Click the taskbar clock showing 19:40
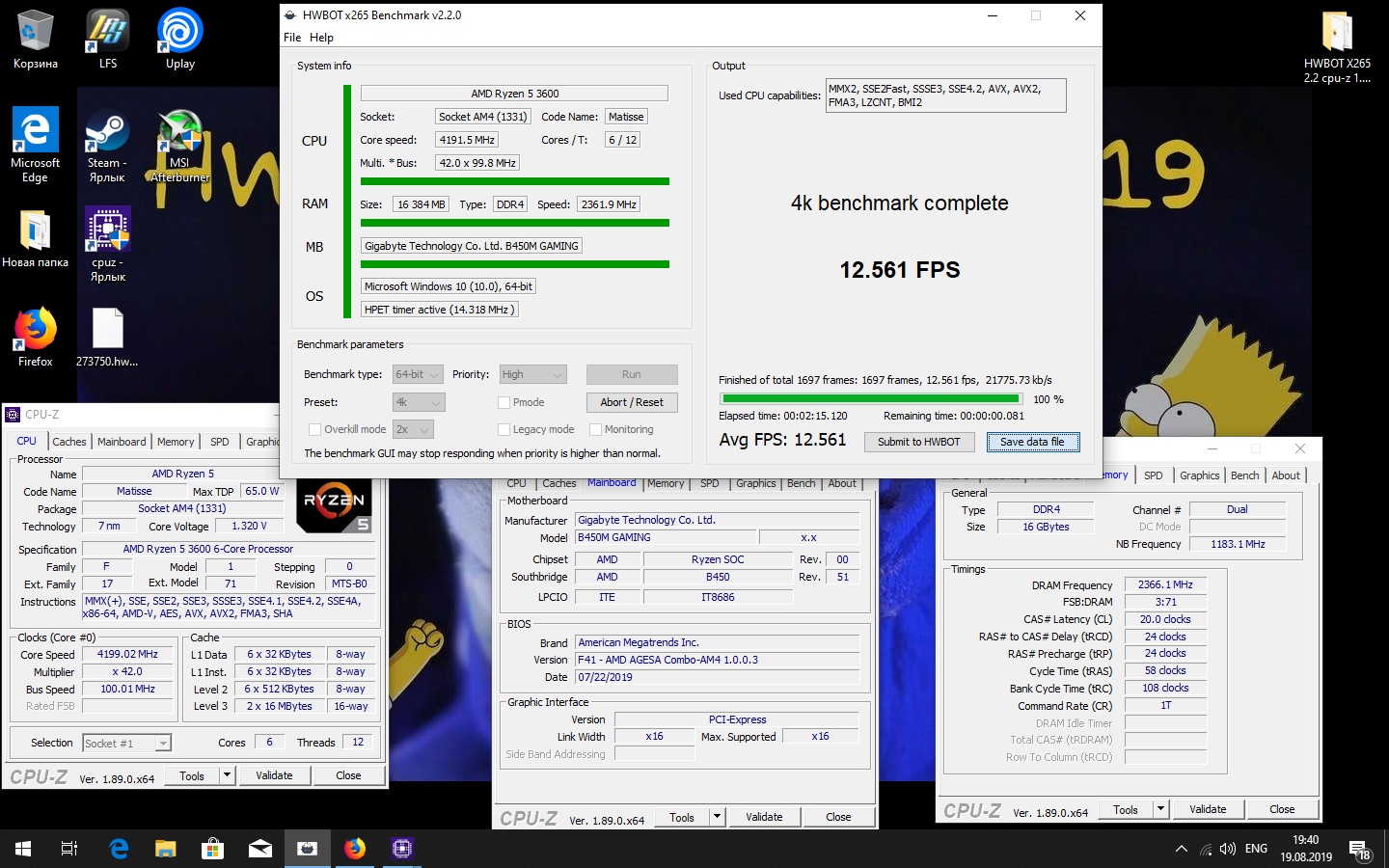Screen dimensions: 1389x868 click(1306, 849)
